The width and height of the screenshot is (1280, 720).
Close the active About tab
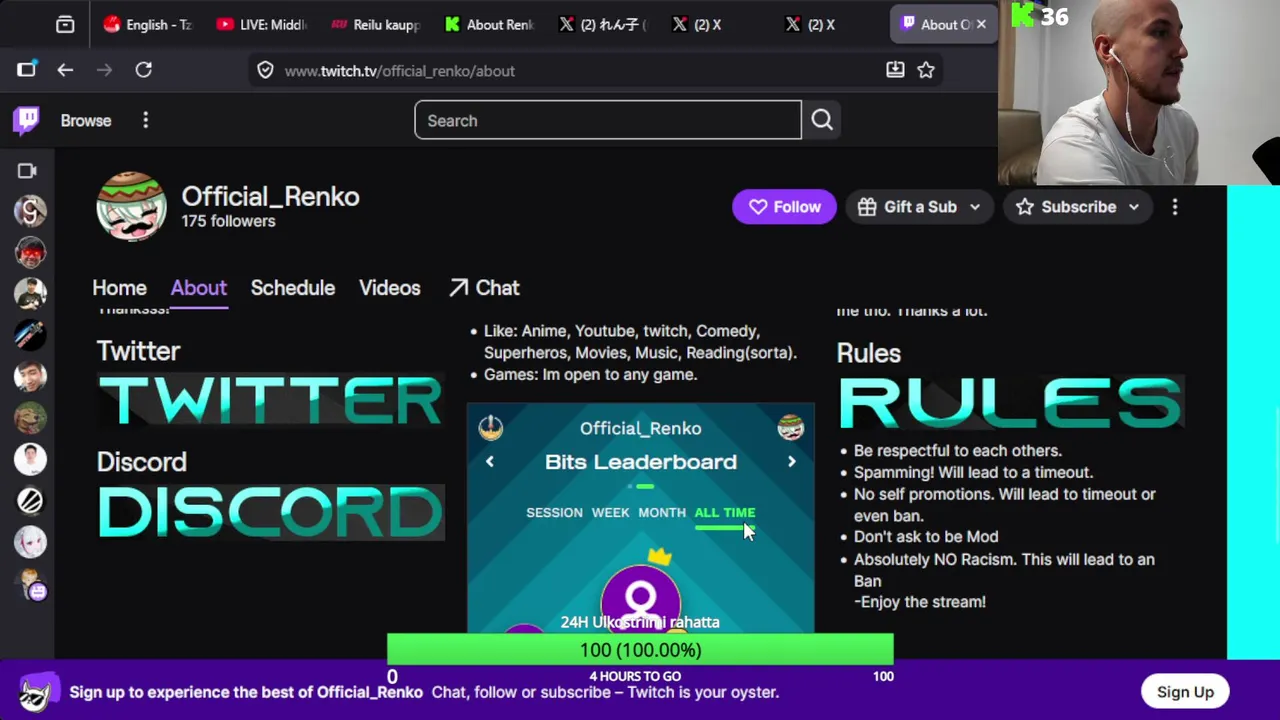980,24
